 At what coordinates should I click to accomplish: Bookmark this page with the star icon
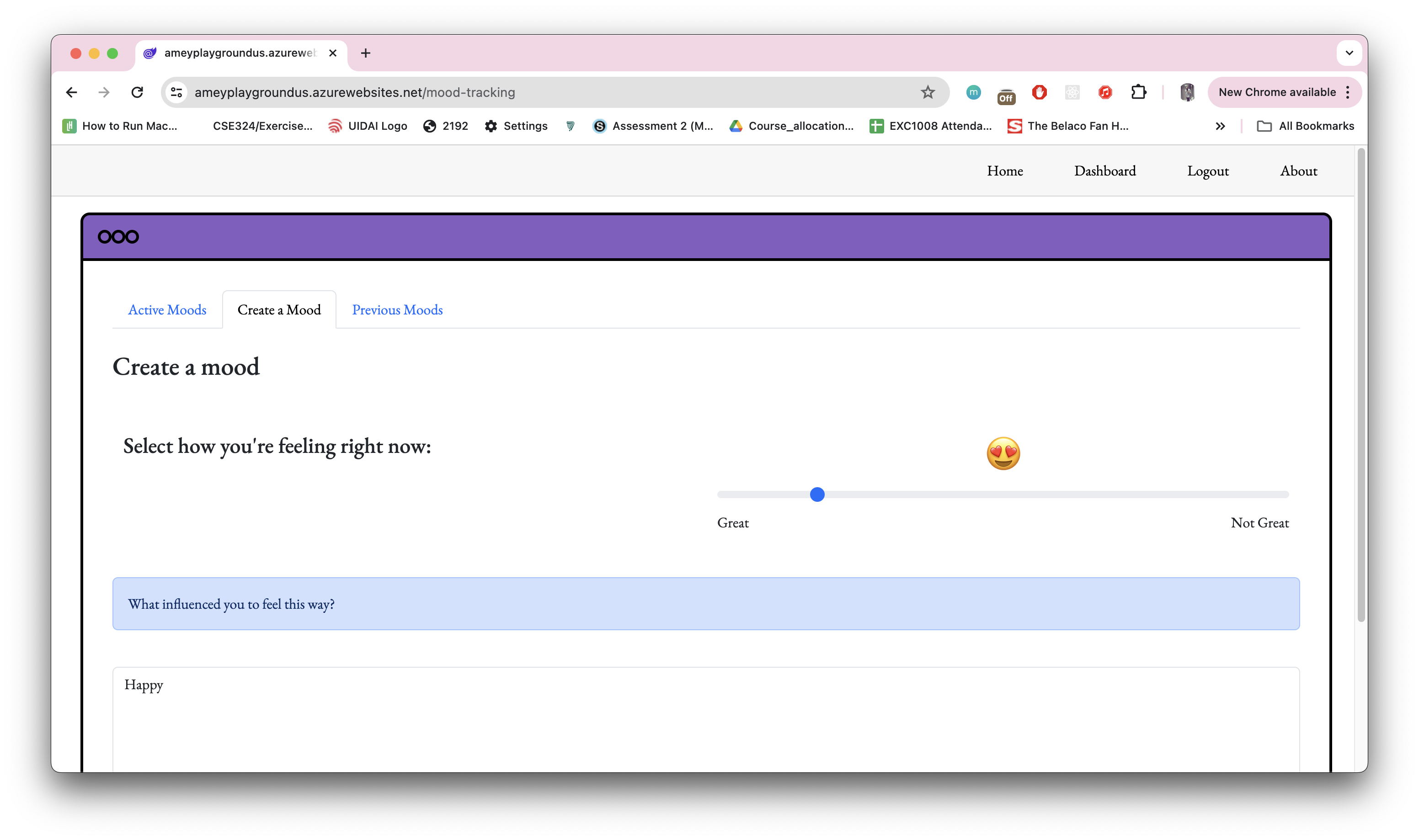tap(927, 92)
